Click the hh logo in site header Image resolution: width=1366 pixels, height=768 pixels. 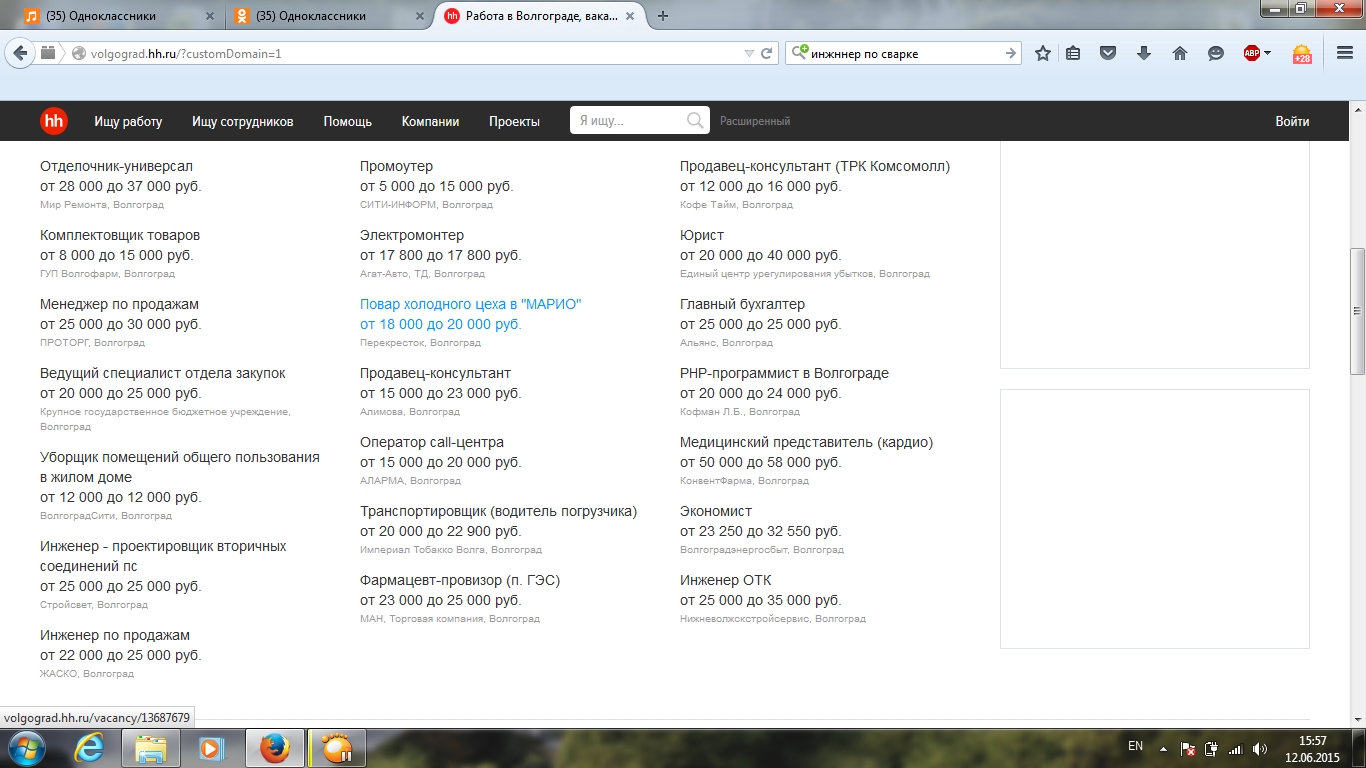coord(54,121)
